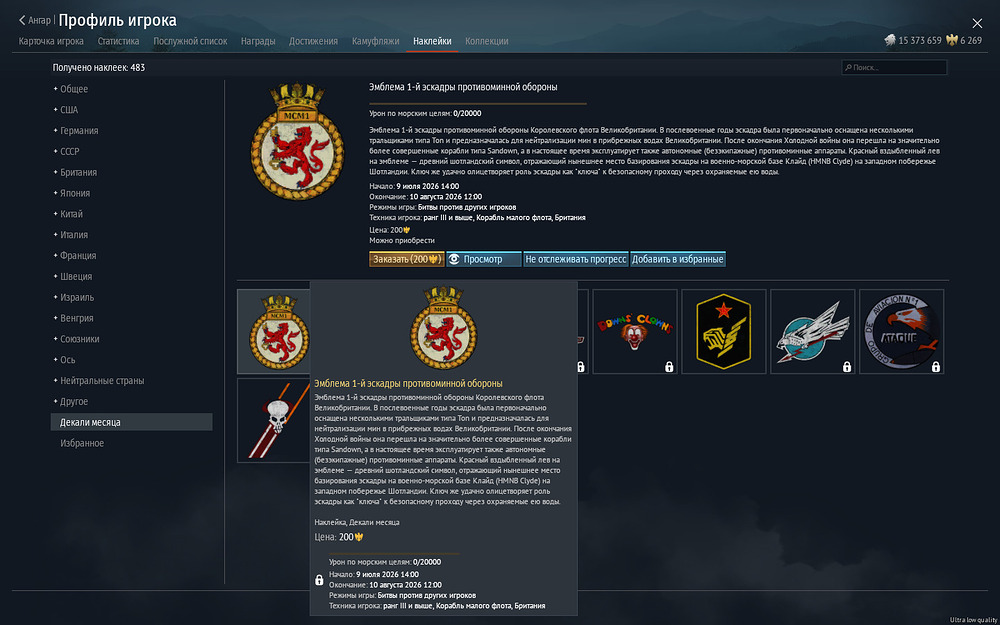The image size is (1000, 625).
Task: Close the player profile window
Action: tap(977, 24)
